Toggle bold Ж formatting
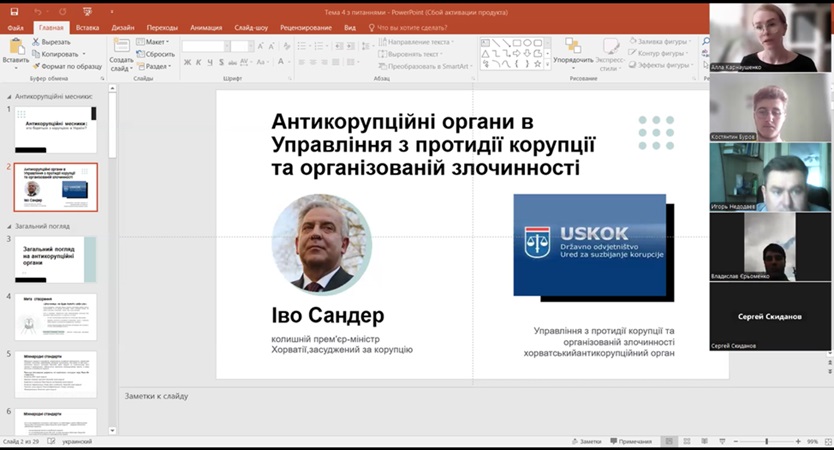Screen dimensions: 834x450 187,62
